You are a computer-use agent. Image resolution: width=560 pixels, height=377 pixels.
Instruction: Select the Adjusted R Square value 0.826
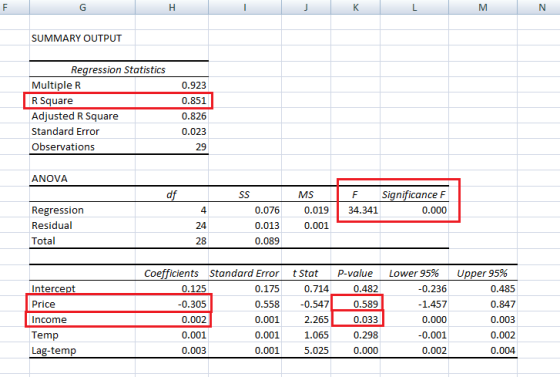click(194, 116)
